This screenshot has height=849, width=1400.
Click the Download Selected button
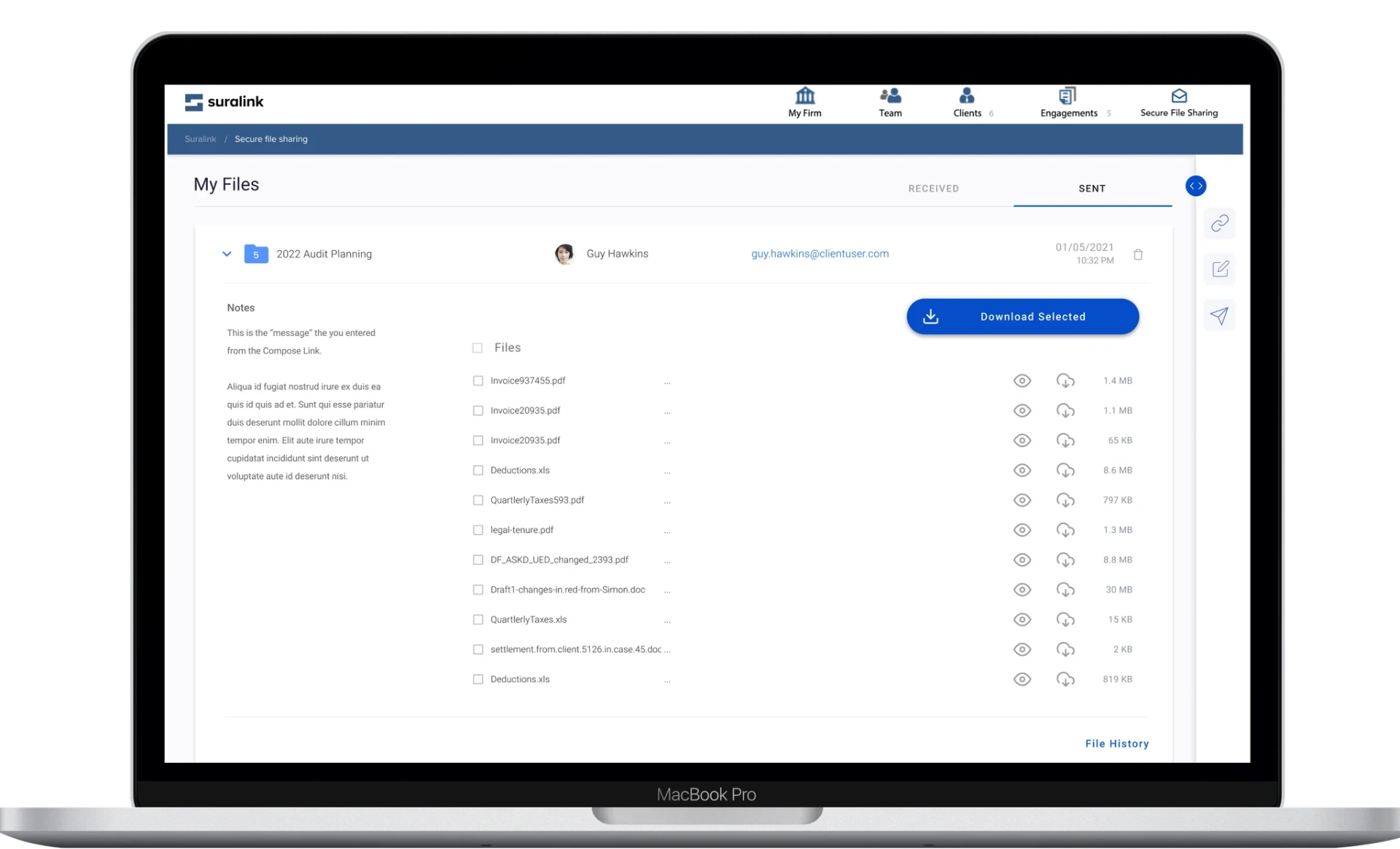click(x=1023, y=316)
